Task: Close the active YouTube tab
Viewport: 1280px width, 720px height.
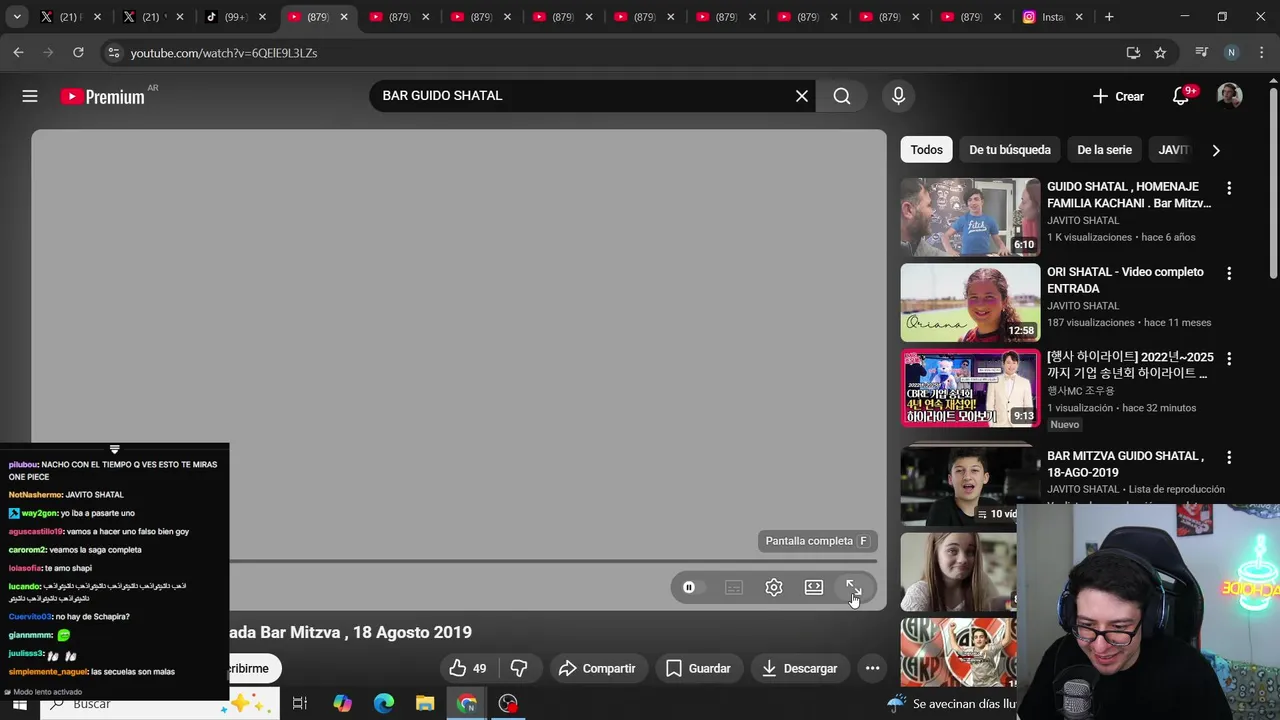Action: [x=344, y=17]
